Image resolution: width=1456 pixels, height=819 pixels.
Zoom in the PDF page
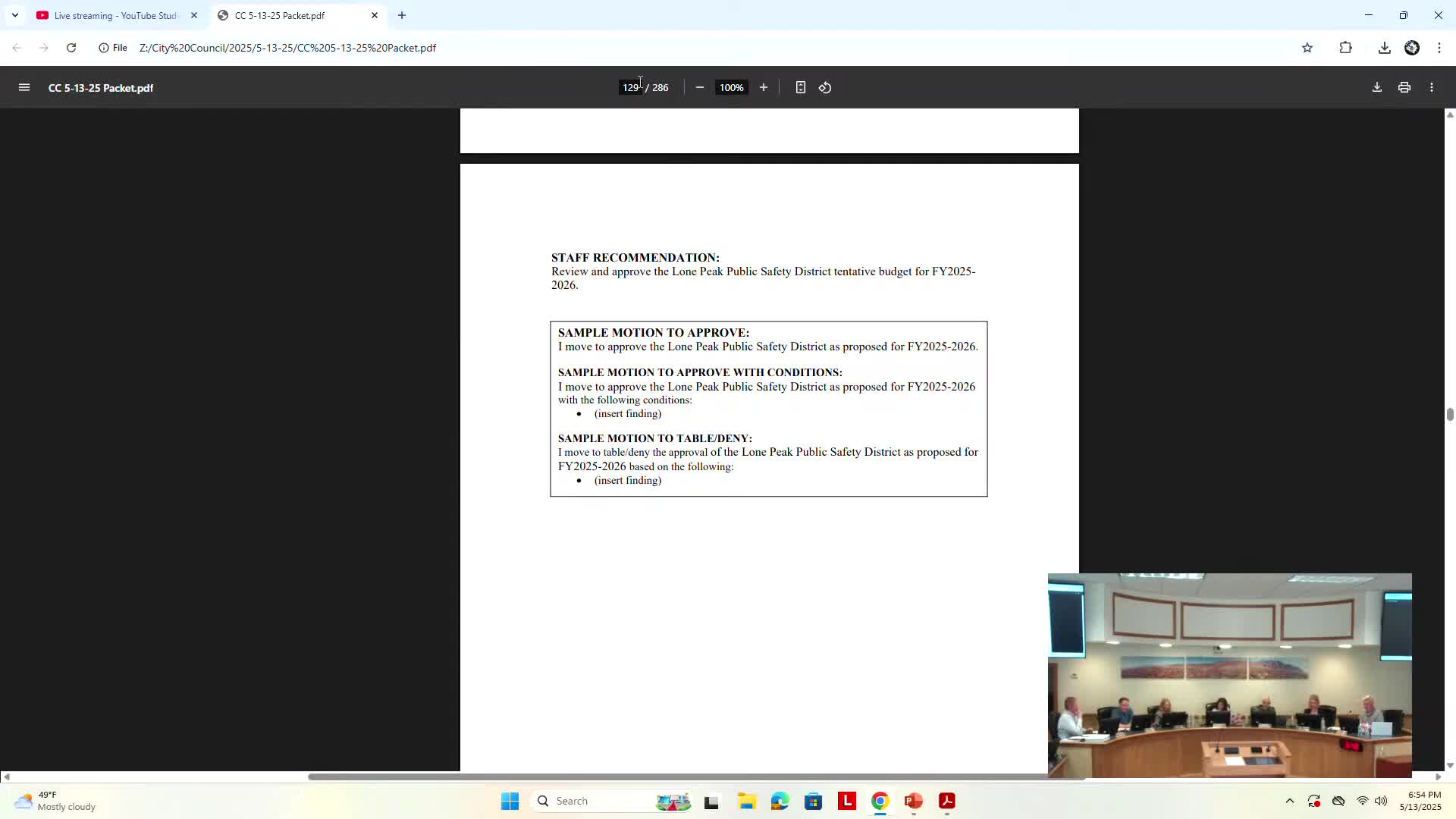(x=764, y=88)
